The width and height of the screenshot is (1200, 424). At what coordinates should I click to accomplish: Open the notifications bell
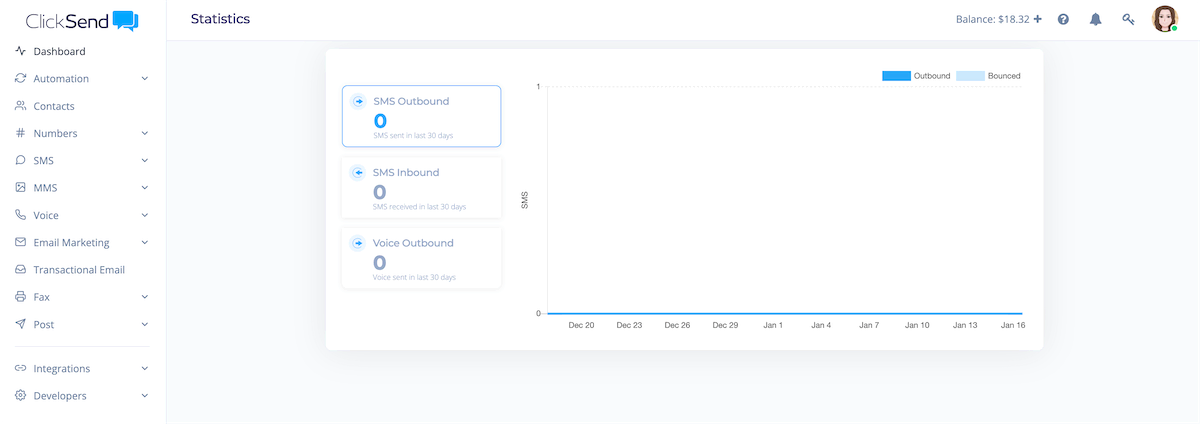point(1095,19)
